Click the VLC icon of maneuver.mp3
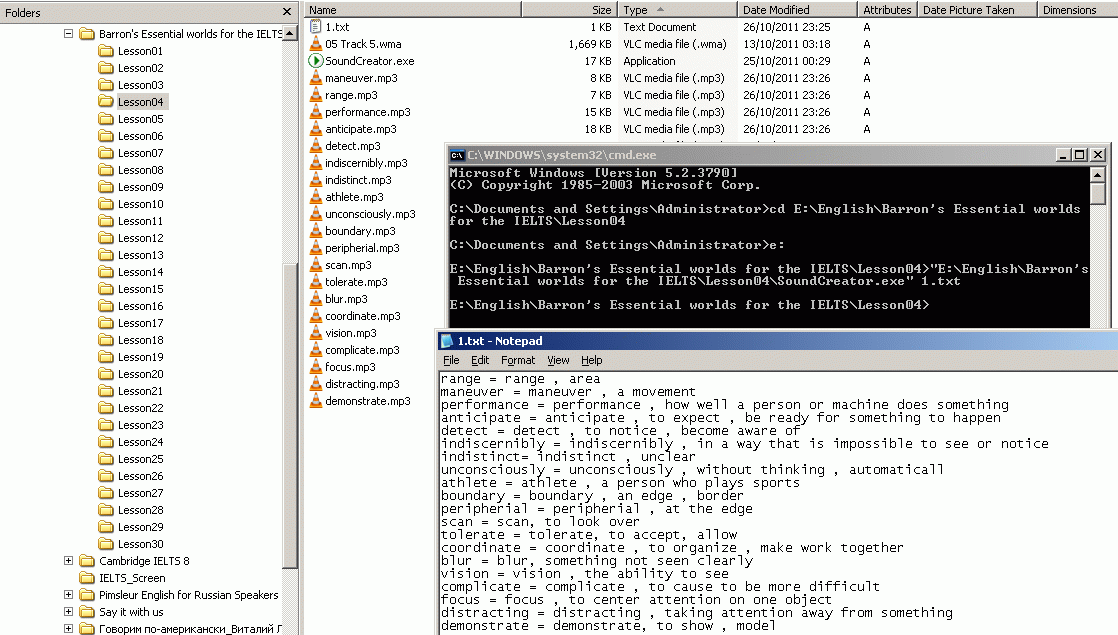Viewport: 1118px width, 635px height. [315, 78]
